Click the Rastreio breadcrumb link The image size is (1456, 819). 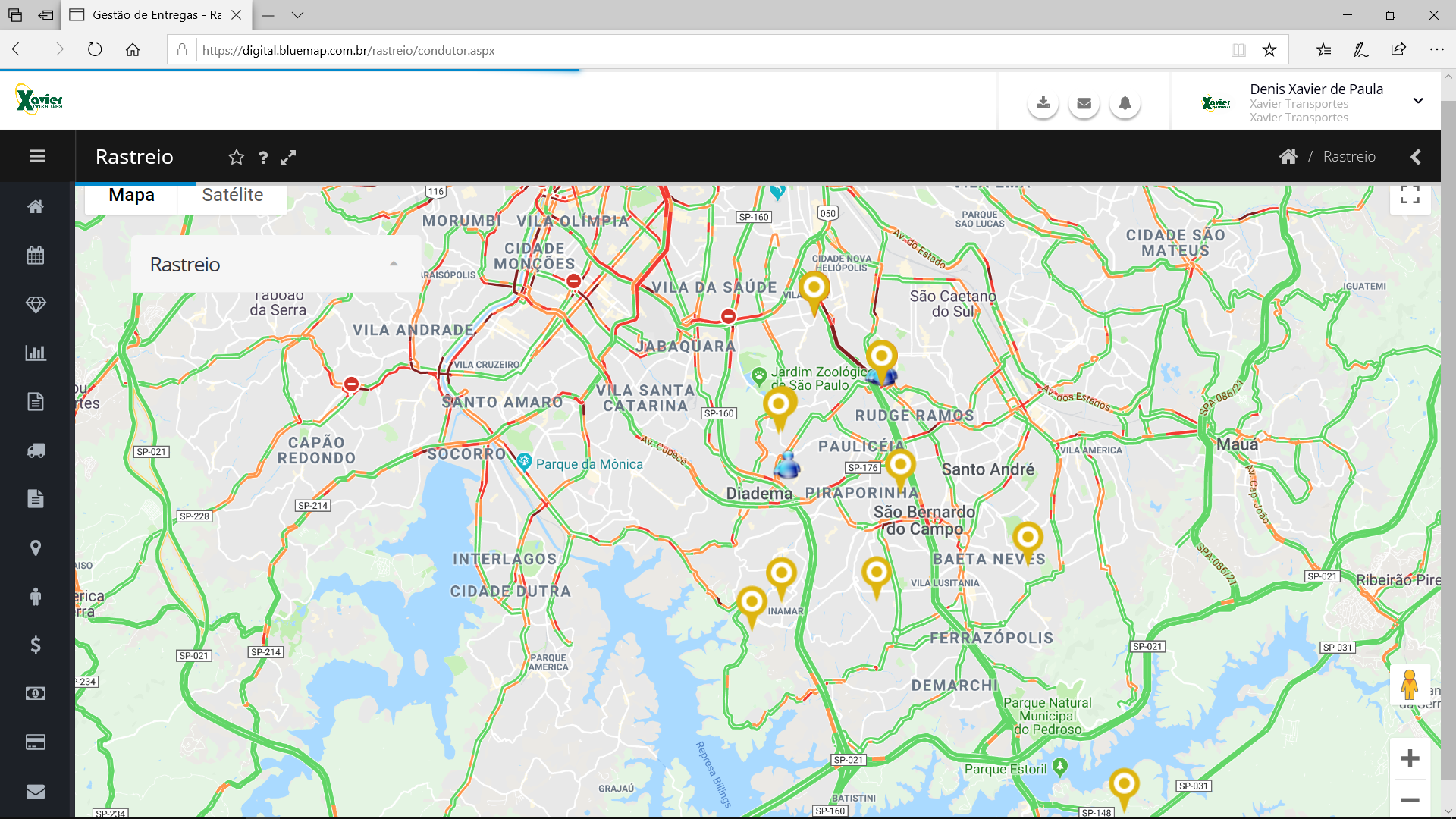pos(1348,157)
